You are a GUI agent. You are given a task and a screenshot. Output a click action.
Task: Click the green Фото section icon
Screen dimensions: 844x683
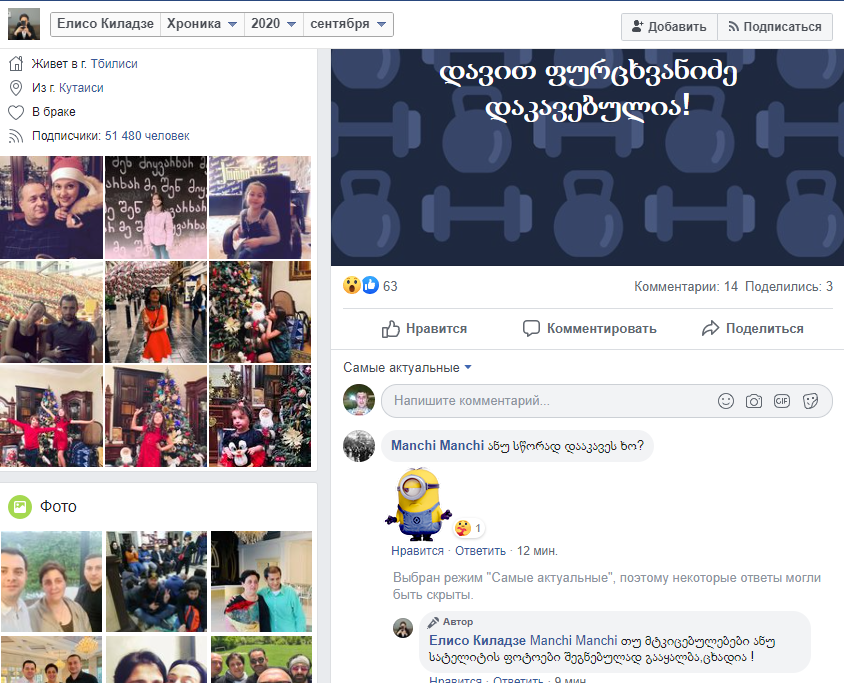(20, 506)
